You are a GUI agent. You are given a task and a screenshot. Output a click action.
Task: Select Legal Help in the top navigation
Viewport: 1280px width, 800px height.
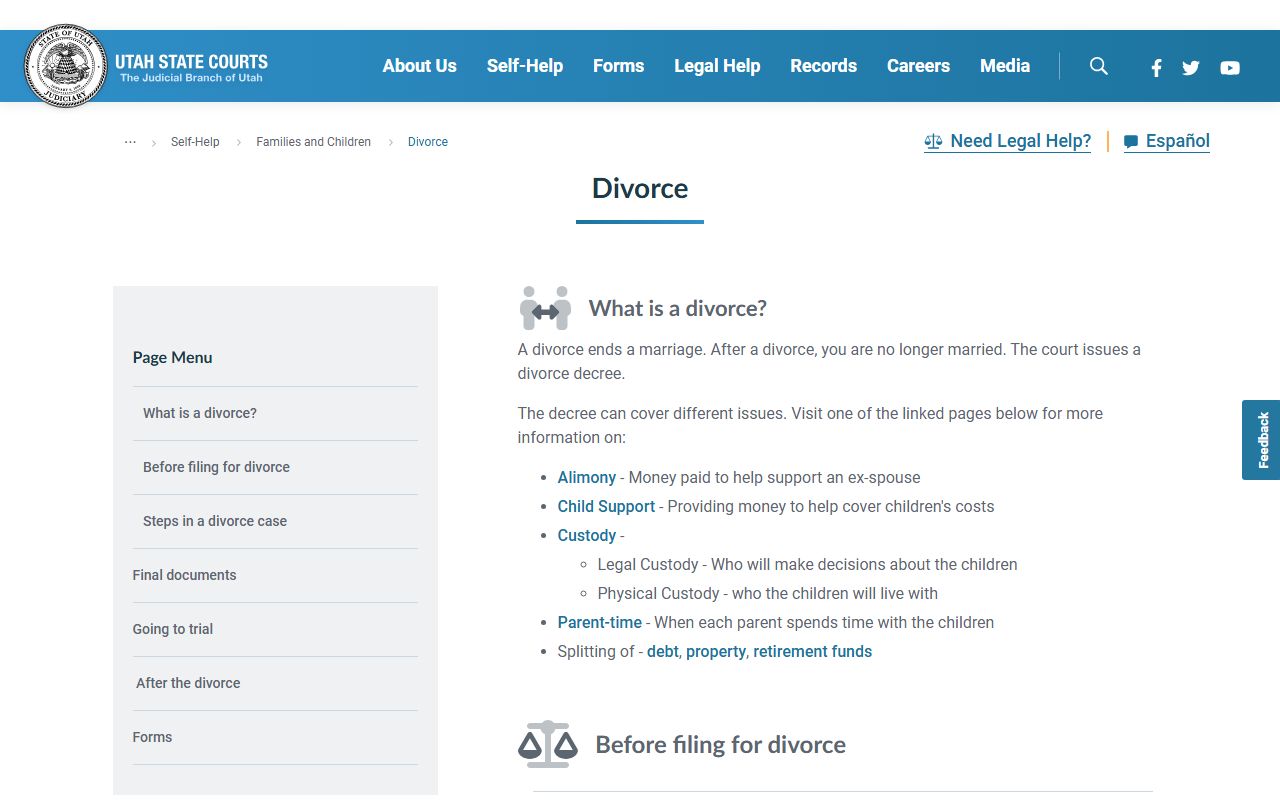[x=717, y=66]
